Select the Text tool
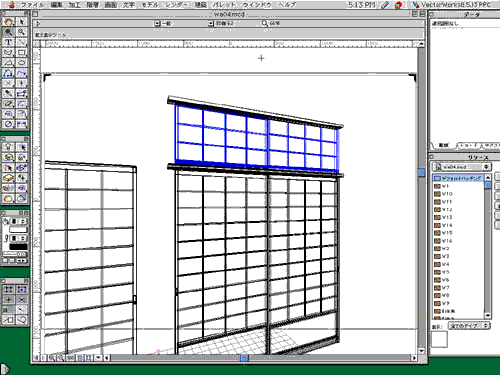This screenshot has height=375, width=500. click(x=9, y=42)
